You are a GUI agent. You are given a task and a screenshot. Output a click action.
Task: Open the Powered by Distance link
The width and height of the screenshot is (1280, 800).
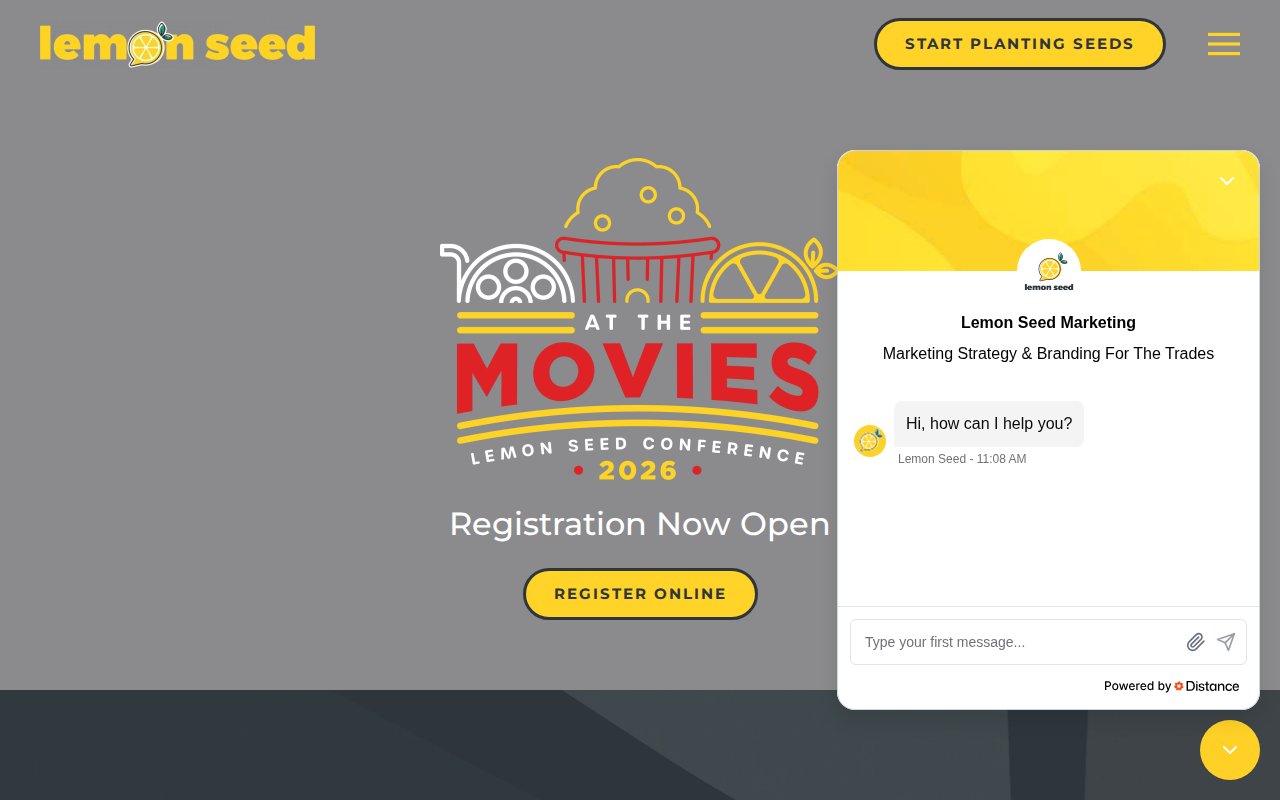[x=1171, y=686]
